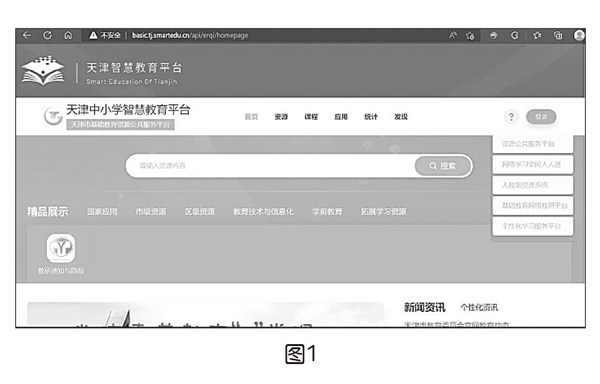Open 网络学习空间人人通 link
The width and height of the screenshot is (600, 384).
(533, 164)
